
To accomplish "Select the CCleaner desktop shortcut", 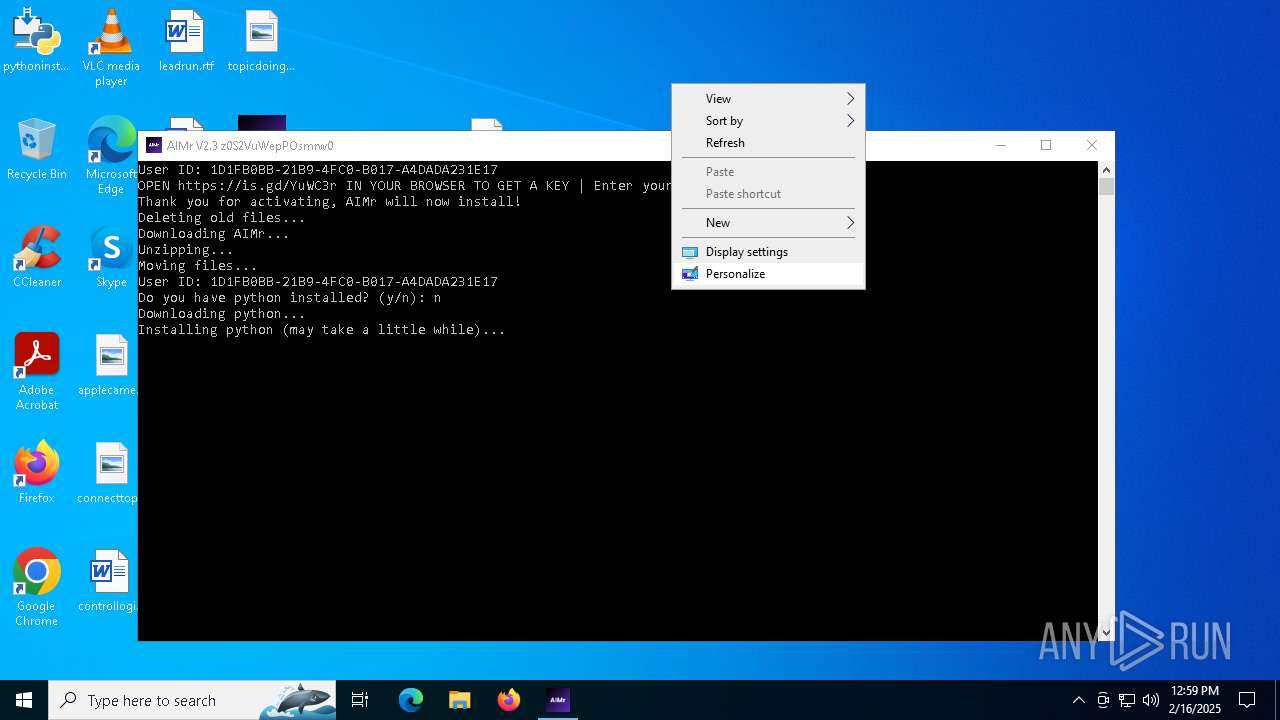I will click(x=36, y=257).
